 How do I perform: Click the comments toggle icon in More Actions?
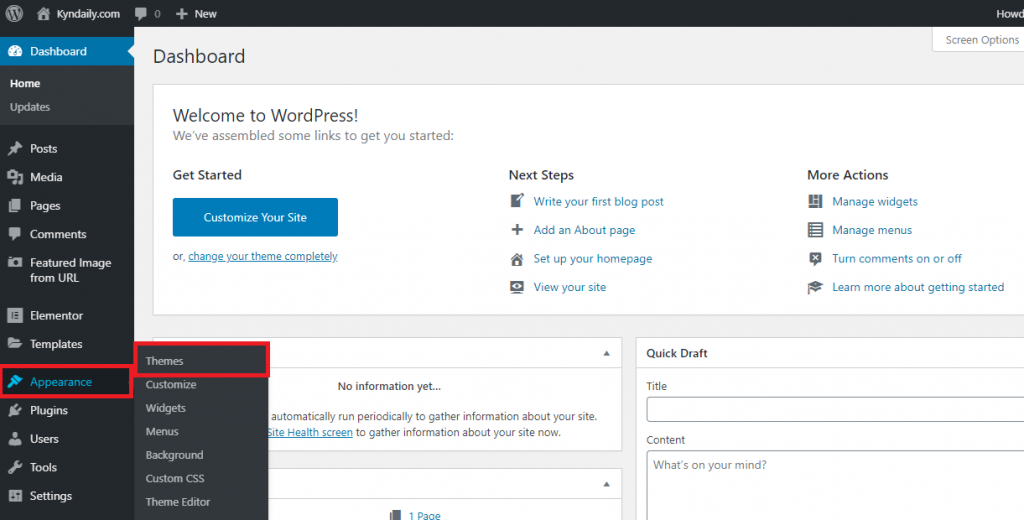click(815, 259)
